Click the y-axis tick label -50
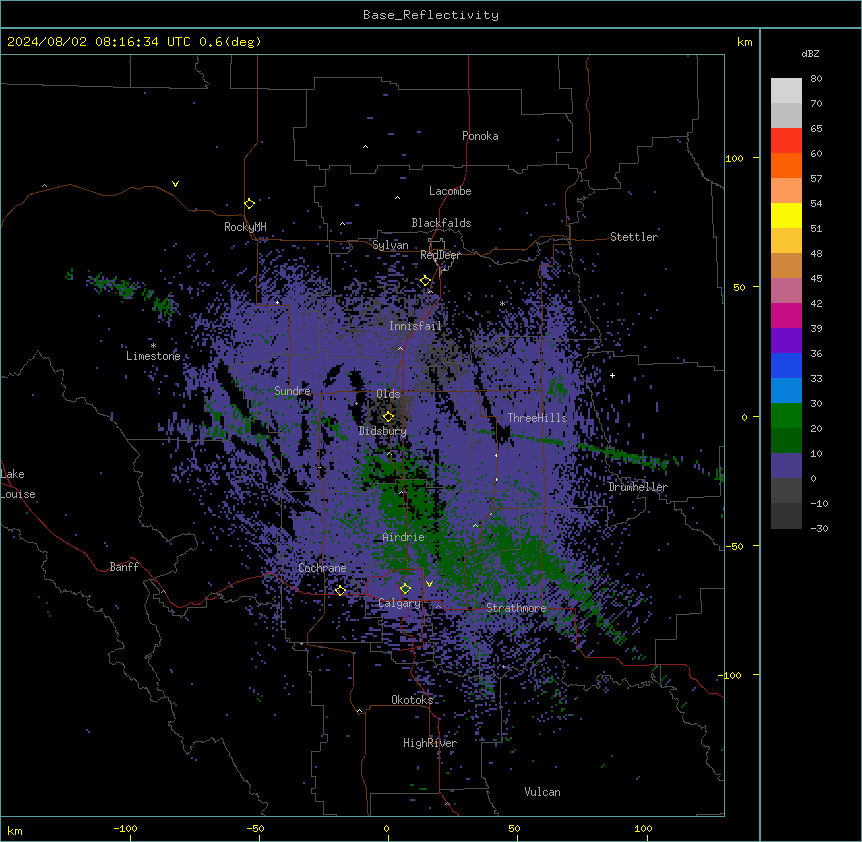The image size is (862, 842). tap(734, 546)
